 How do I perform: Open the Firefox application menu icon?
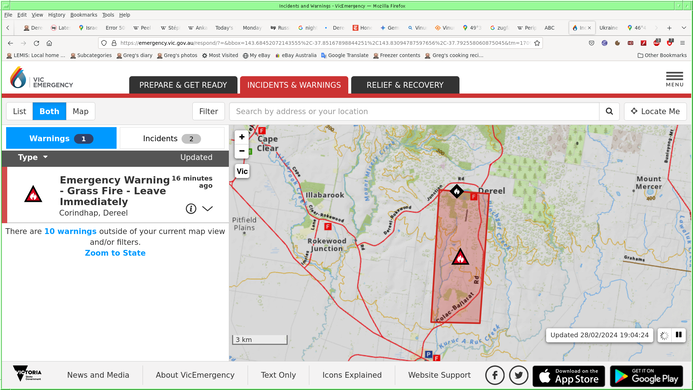683,43
